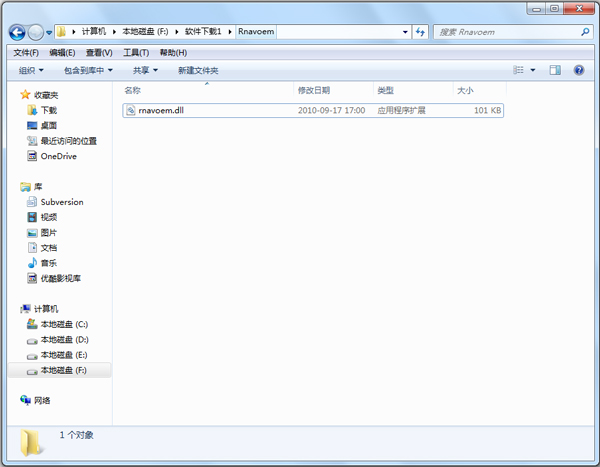Image resolution: width=600 pixels, height=467 pixels.
Task: Click the back navigation arrow button
Action: tap(18, 32)
